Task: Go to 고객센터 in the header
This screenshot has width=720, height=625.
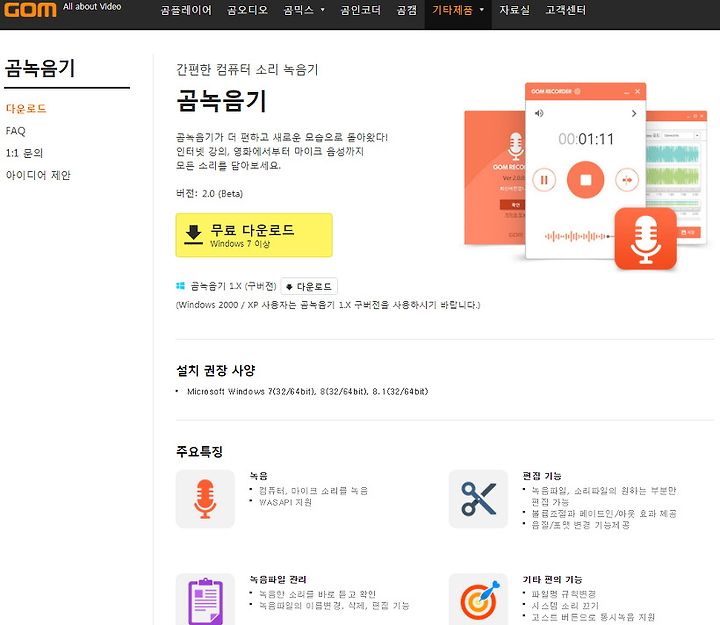Action: coord(566,10)
